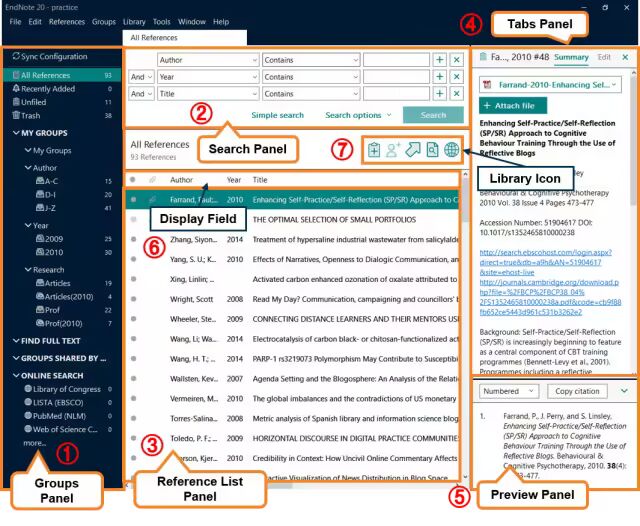
Task: Toggle read status dot for Xing, Linlin row
Action: pos(133,279)
